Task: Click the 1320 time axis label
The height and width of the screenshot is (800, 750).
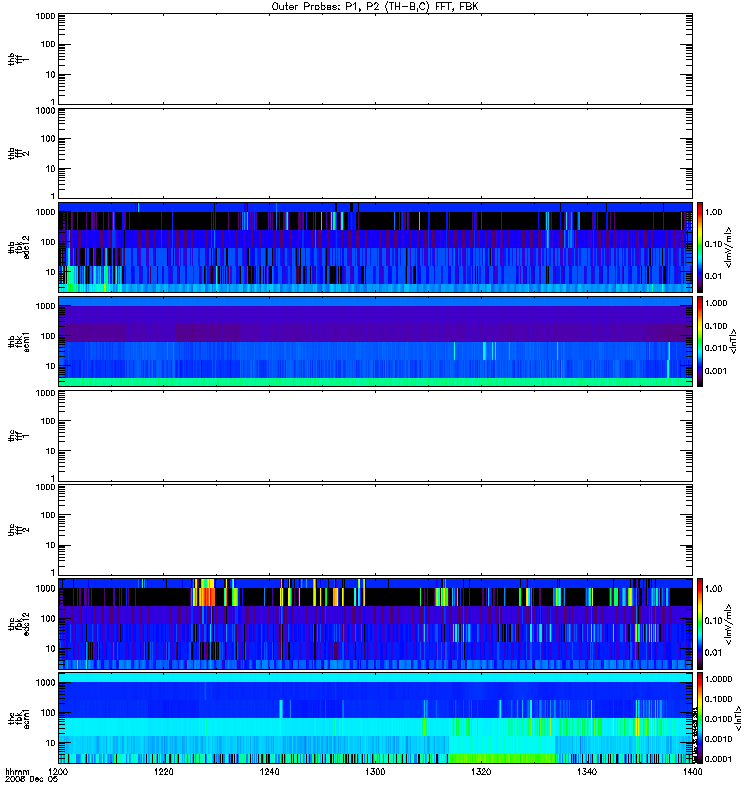Action: pyautogui.click(x=481, y=772)
